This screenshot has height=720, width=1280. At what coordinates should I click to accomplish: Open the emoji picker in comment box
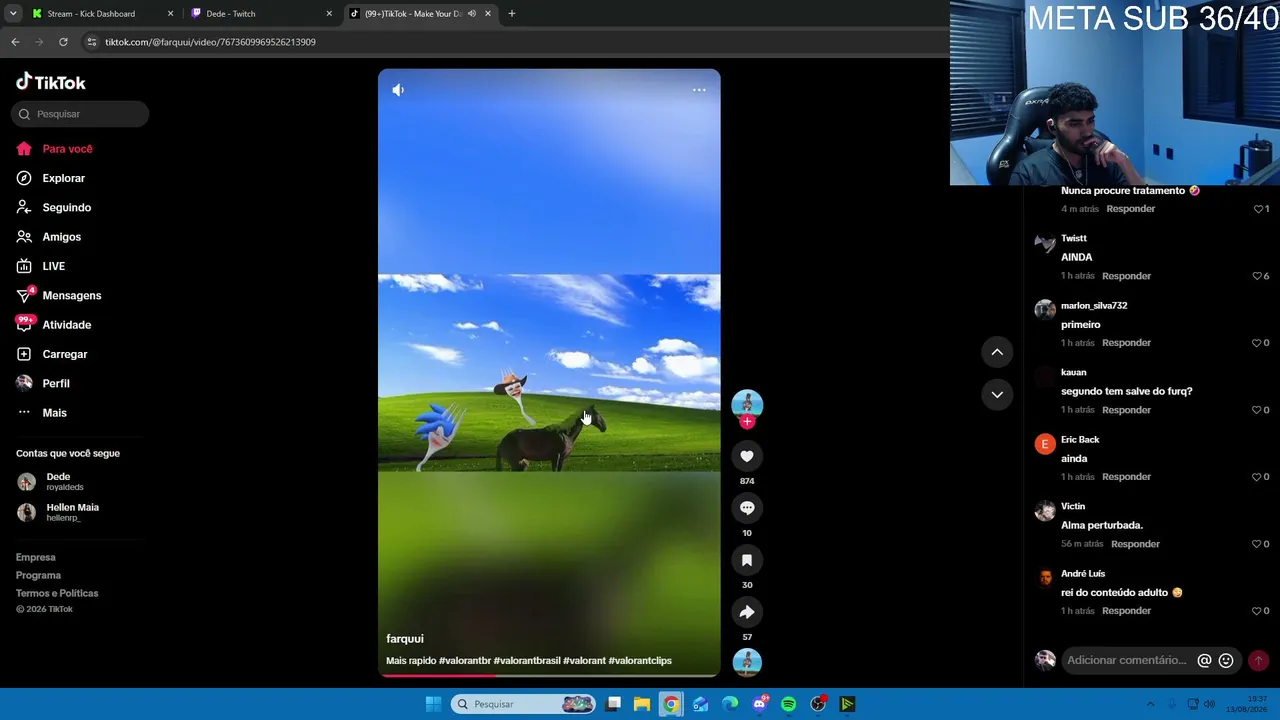(x=1226, y=660)
